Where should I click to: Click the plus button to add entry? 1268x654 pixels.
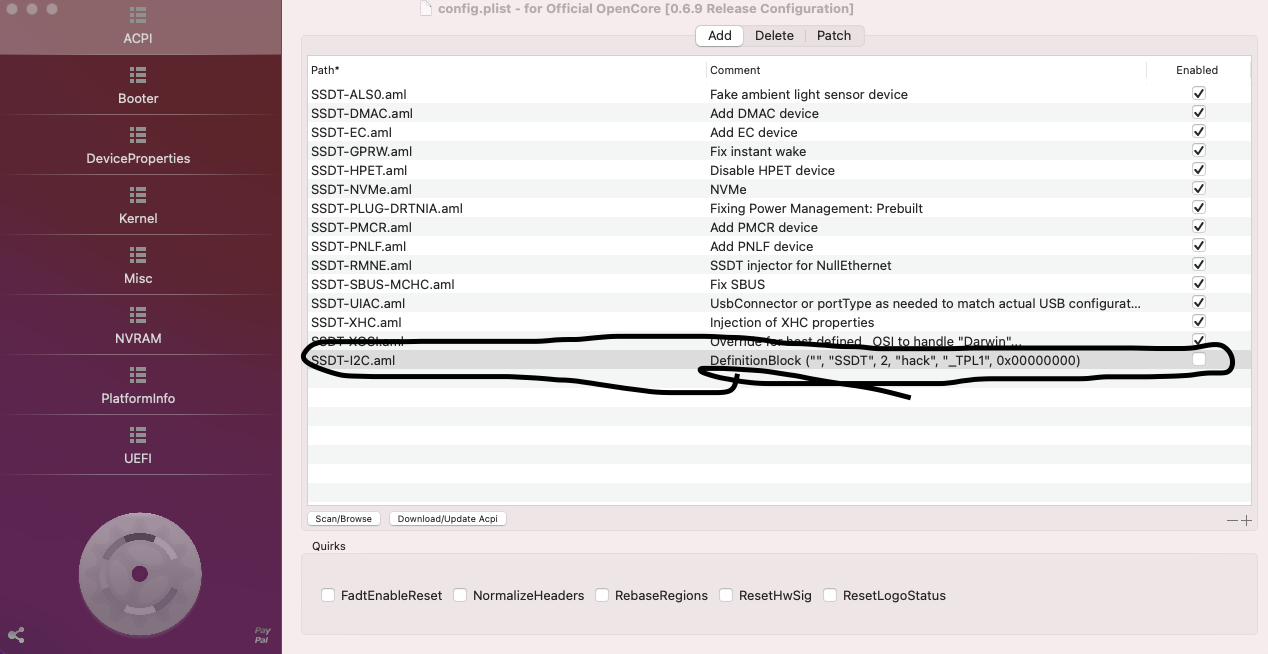coord(1246,520)
